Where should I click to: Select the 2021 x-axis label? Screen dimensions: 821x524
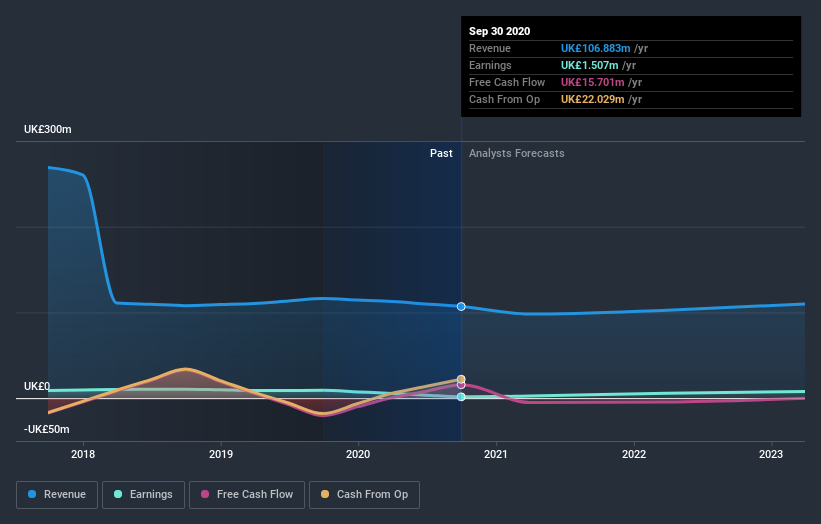click(496, 454)
